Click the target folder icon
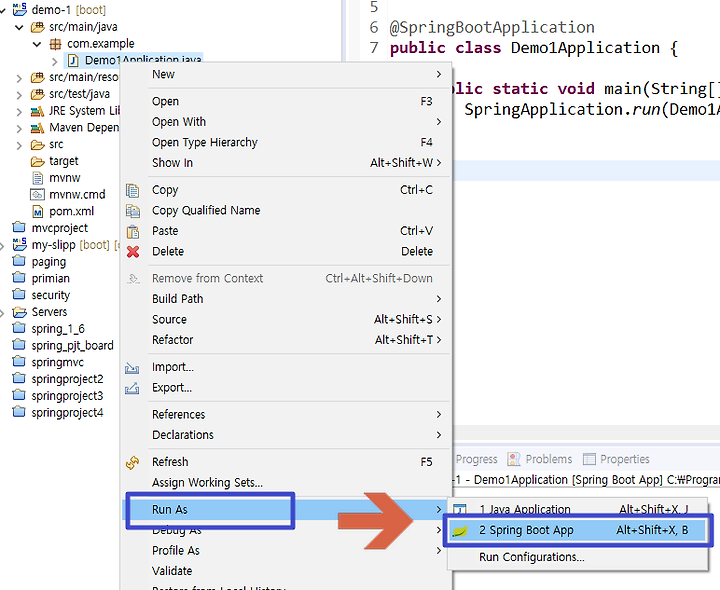 [x=37, y=162]
